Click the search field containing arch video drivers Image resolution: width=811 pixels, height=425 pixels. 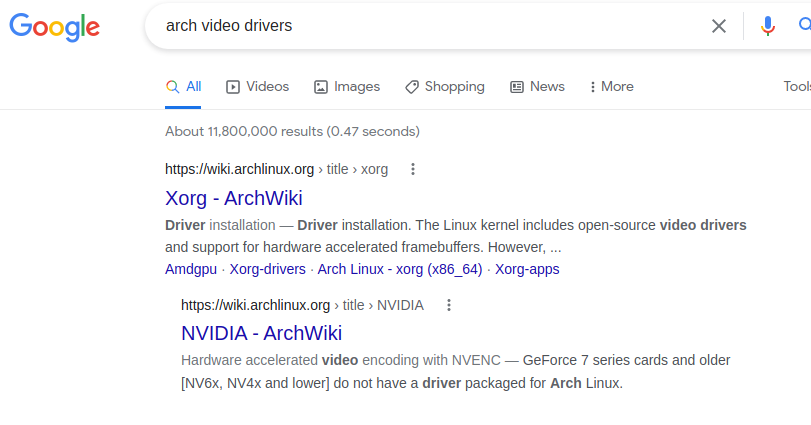[x=429, y=26]
